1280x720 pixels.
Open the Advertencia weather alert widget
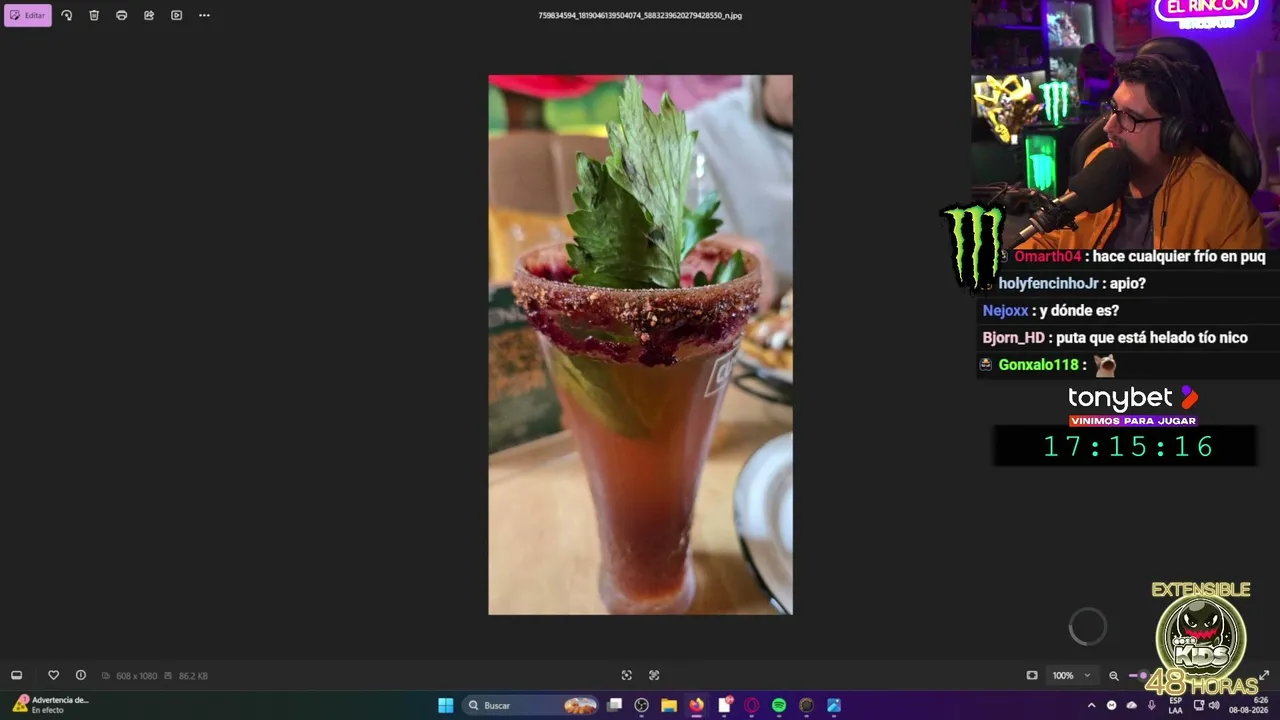click(50, 705)
